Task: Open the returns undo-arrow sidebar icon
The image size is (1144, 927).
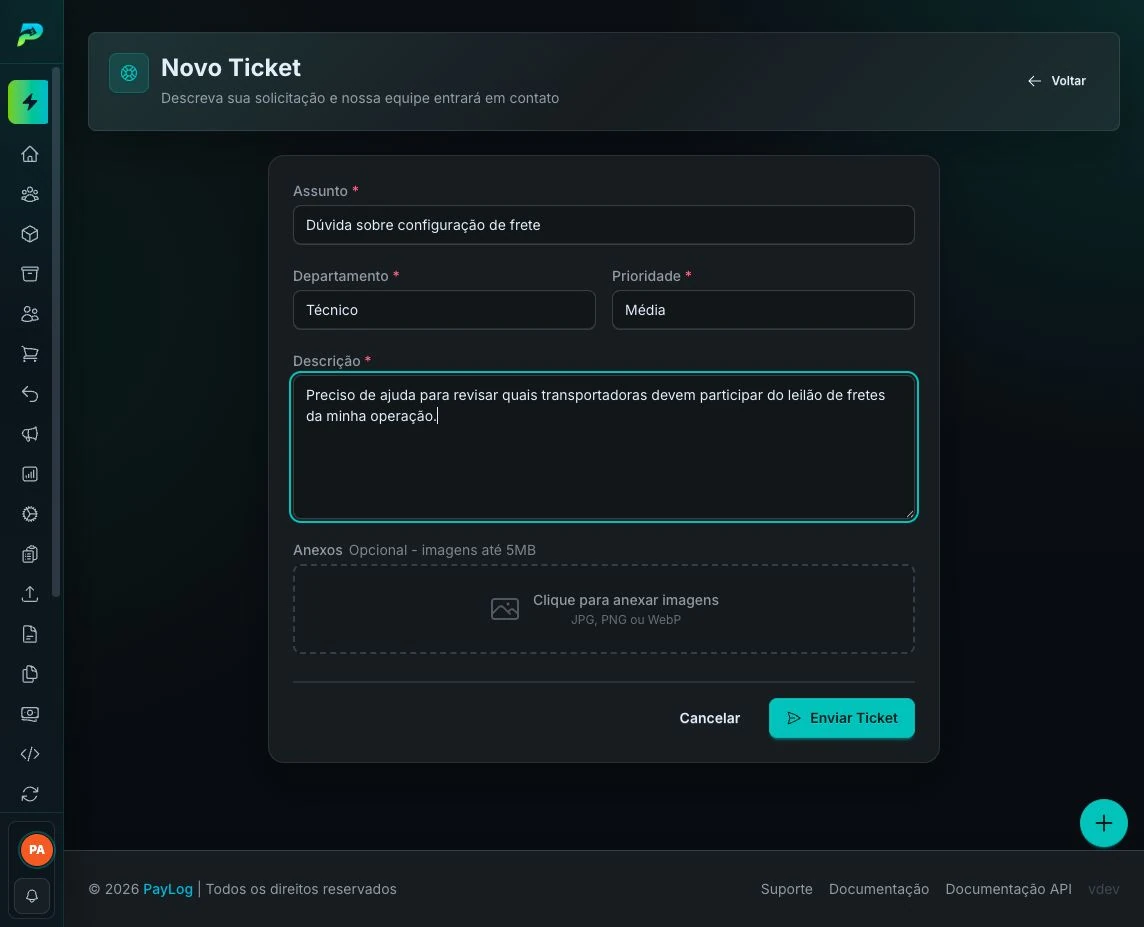Action: tap(30, 394)
